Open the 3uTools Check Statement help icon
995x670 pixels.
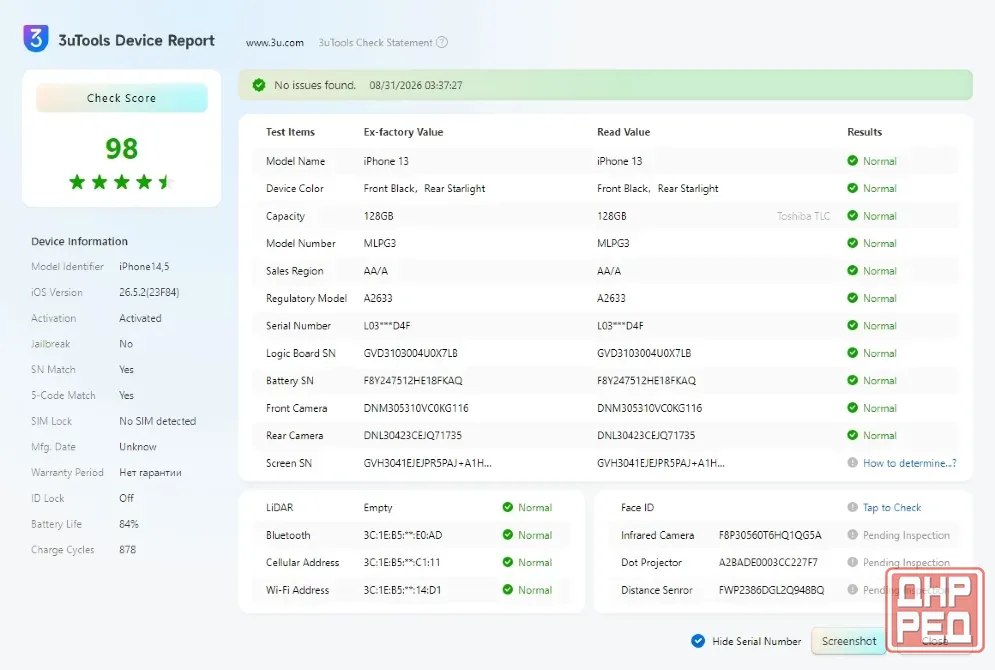tap(442, 43)
